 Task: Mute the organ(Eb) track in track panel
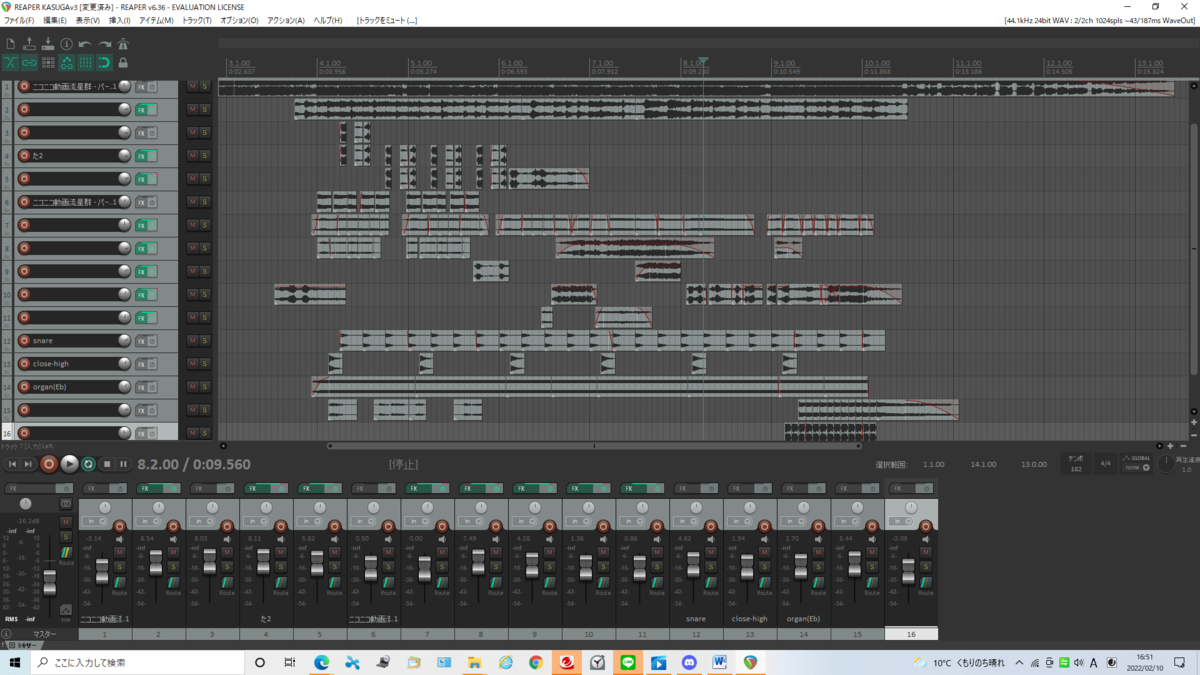coord(192,387)
